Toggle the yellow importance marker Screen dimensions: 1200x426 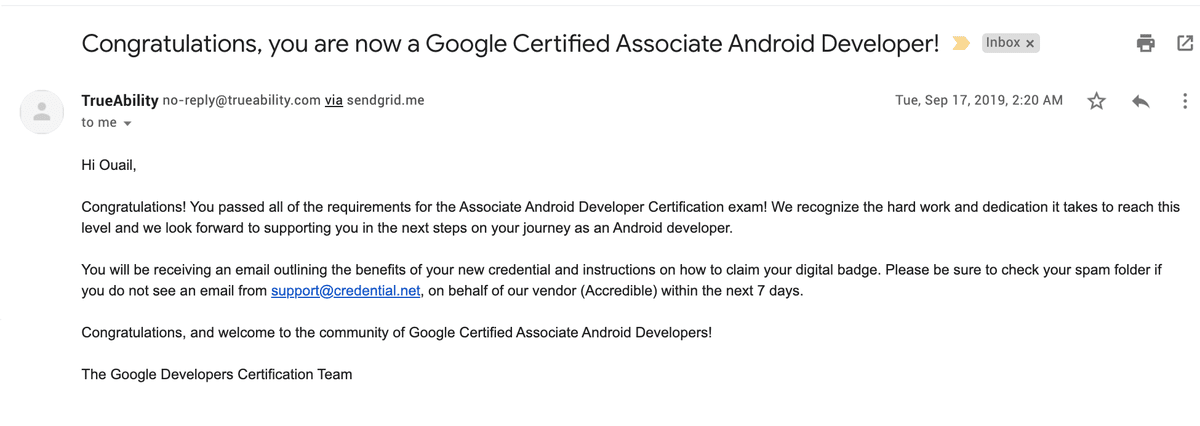(961, 43)
